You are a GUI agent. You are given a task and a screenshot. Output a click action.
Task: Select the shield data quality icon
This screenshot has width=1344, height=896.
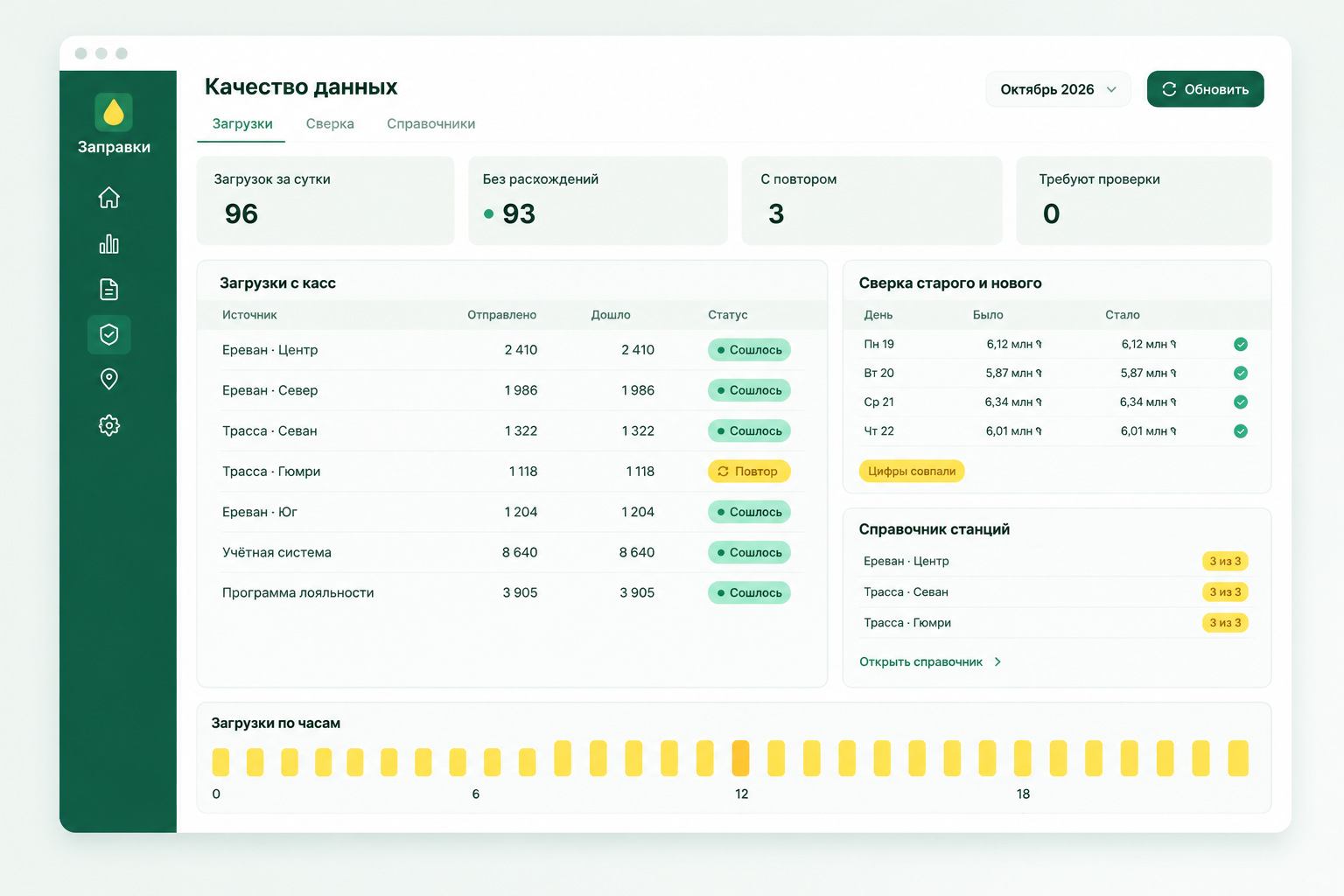click(x=108, y=334)
